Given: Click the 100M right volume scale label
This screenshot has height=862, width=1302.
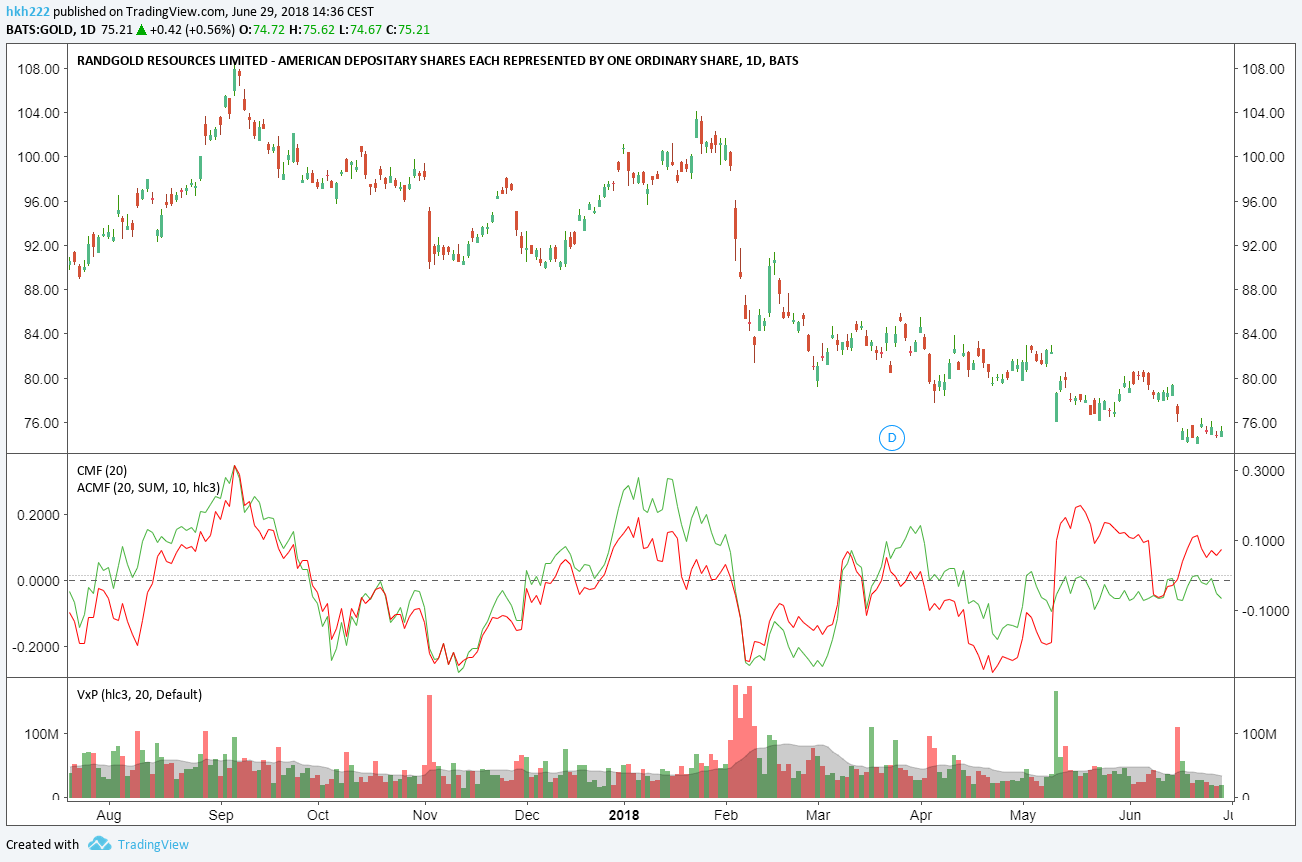Looking at the screenshot, I should click(1261, 734).
